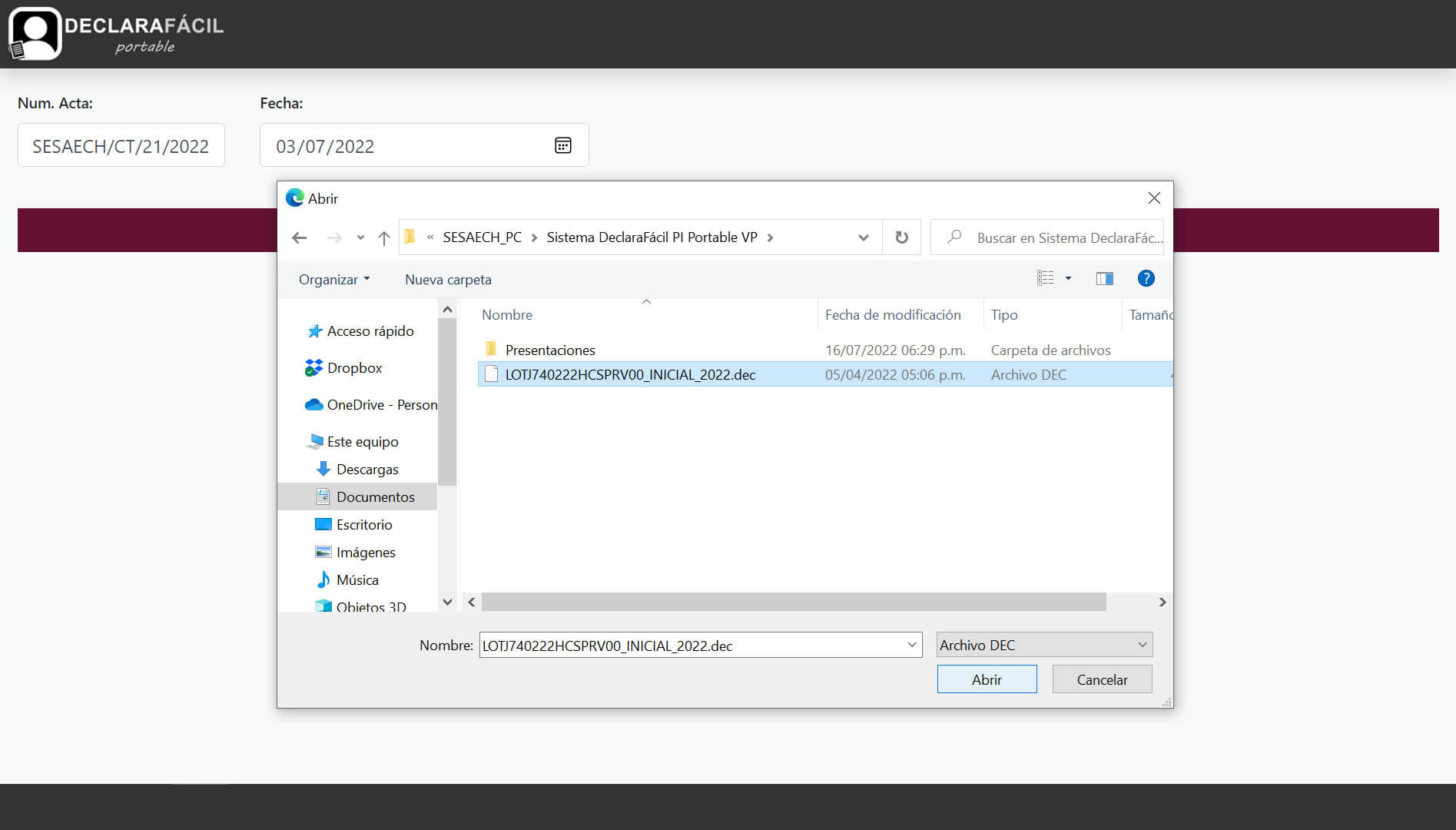Click the horizontal scrollbar right arrow

(x=1162, y=603)
